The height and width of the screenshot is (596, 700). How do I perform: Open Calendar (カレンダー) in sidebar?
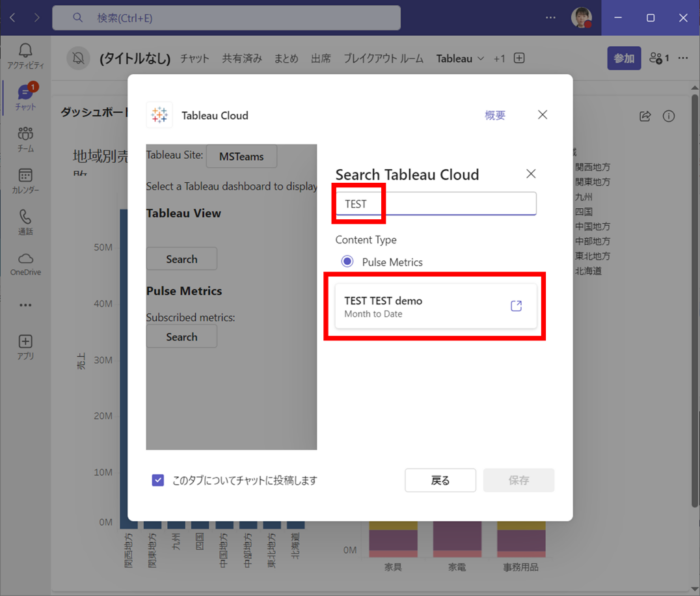pyautogui.click(x=25, y=180)
